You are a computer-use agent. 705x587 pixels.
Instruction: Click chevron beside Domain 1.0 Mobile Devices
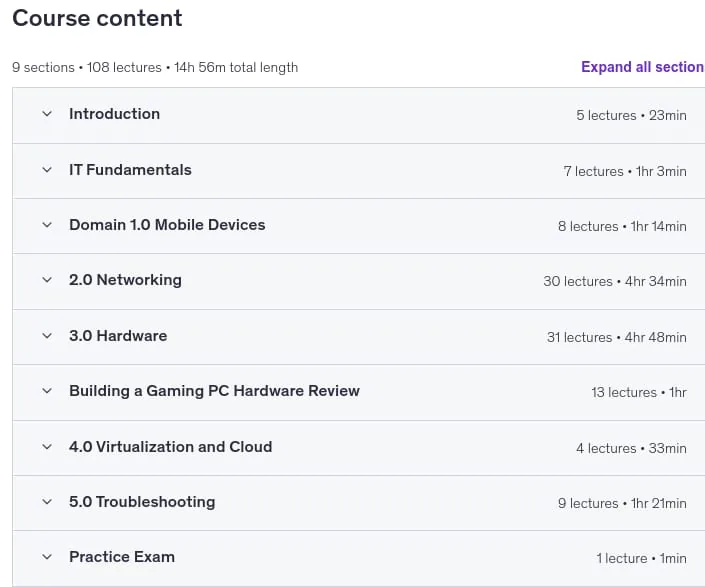[47, 225]
